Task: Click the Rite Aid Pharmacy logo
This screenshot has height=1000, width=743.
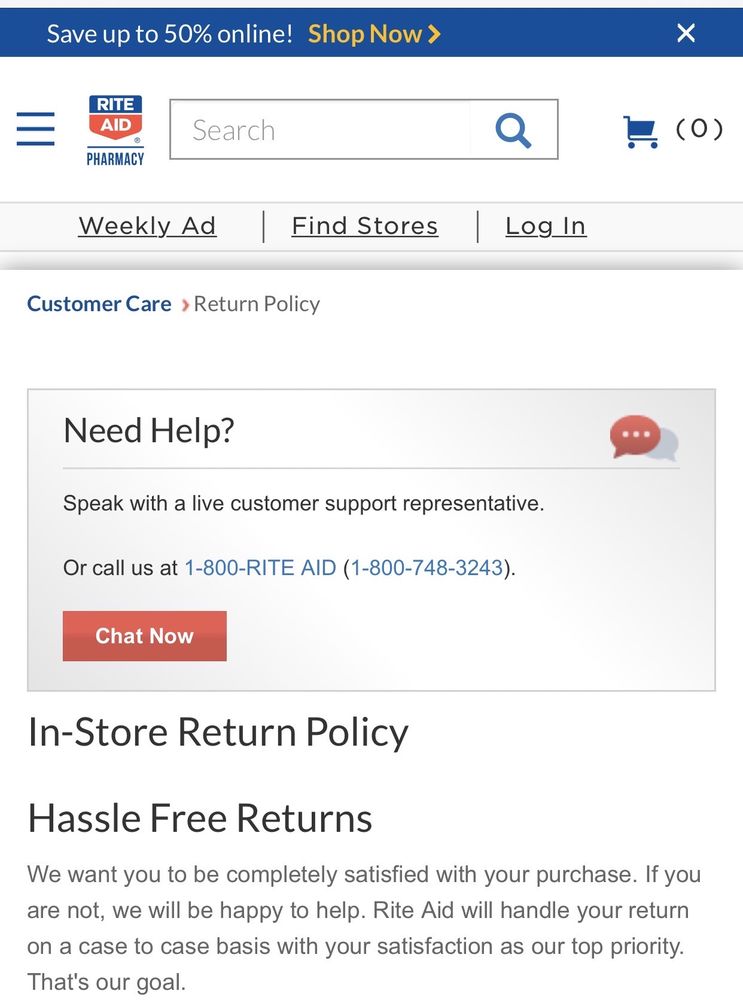Action: point(115,129)
